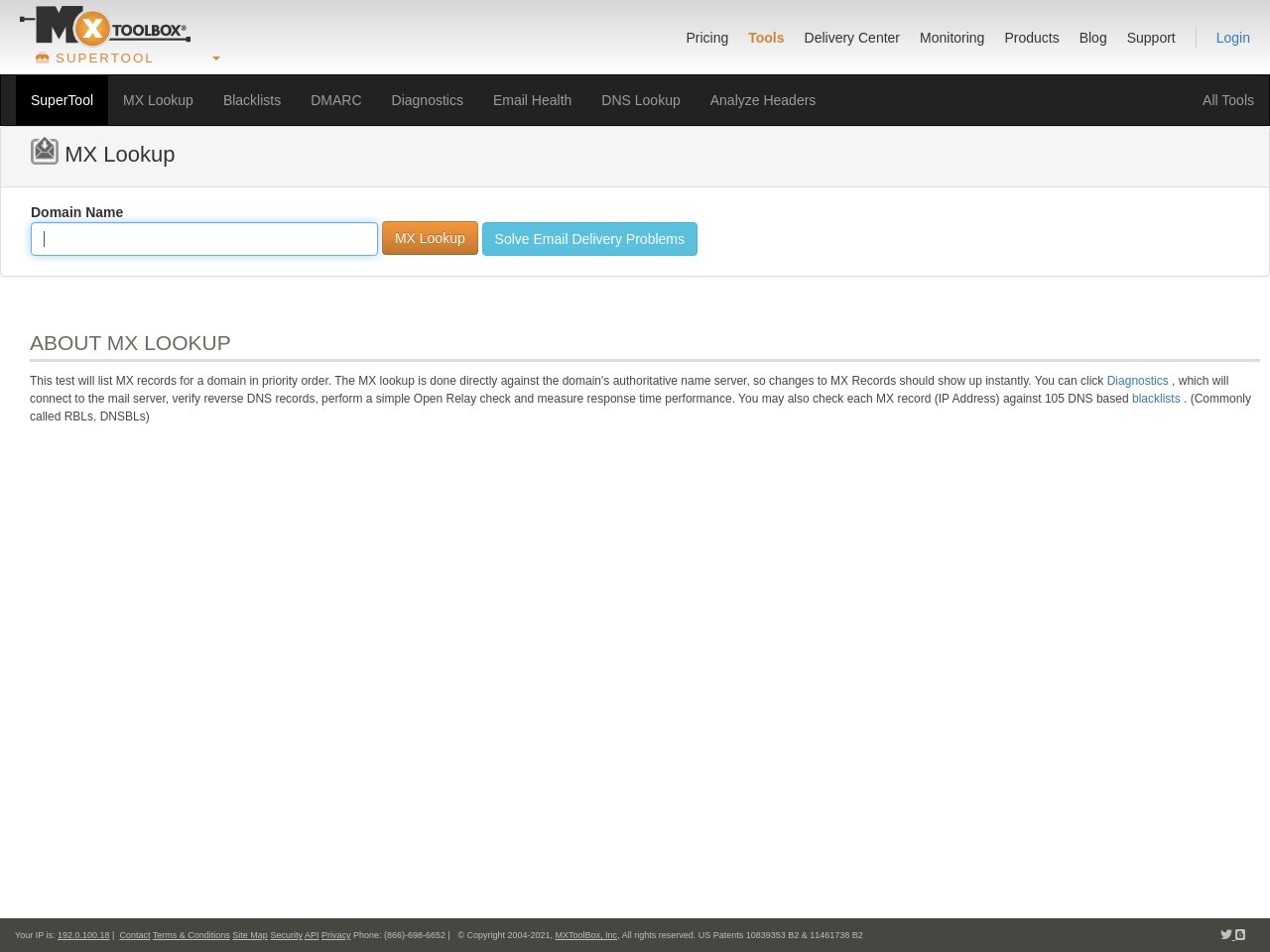Open the Contact footer link
The height and width of the screenshot is (952, 1270).
[x=135, y=935]
